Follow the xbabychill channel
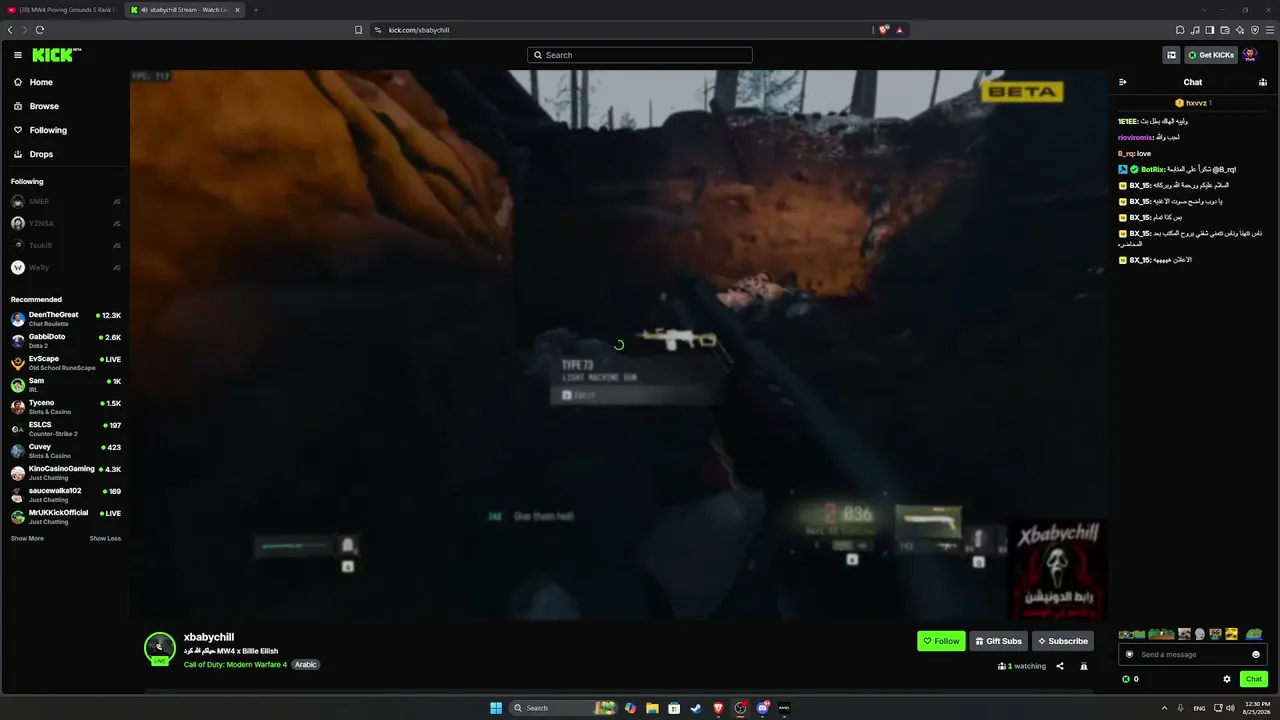The height and width of the screenshot is (720, 1280). tap(941, 641)
